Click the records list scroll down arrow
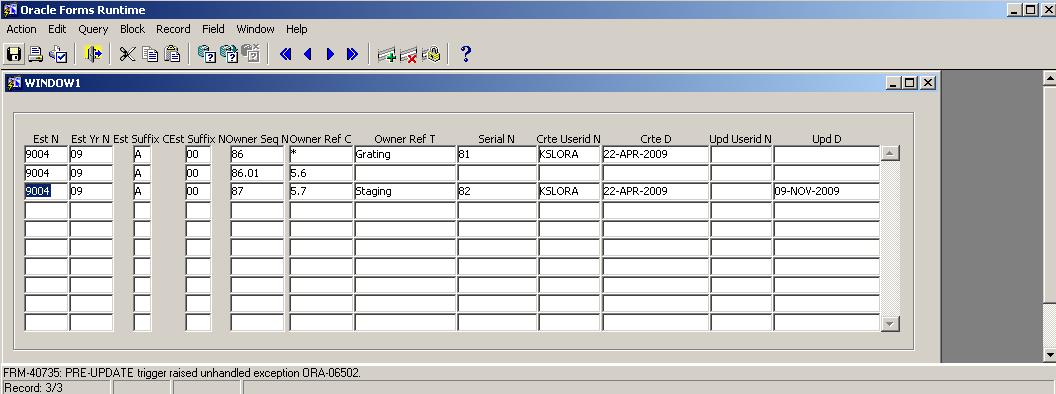1056x394 pixels. [x=890, y=324]
